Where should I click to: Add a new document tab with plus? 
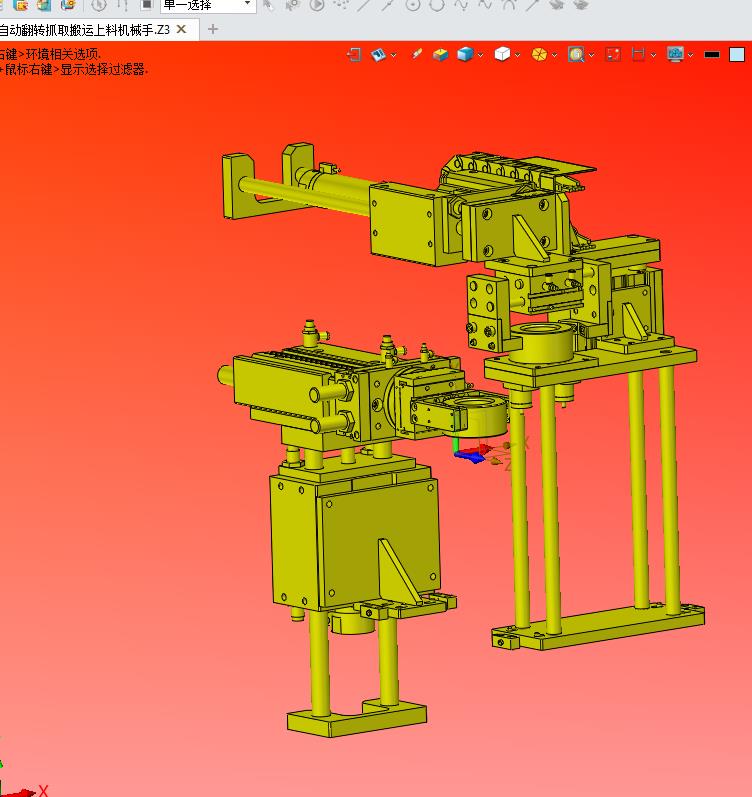tap(213, 29)
